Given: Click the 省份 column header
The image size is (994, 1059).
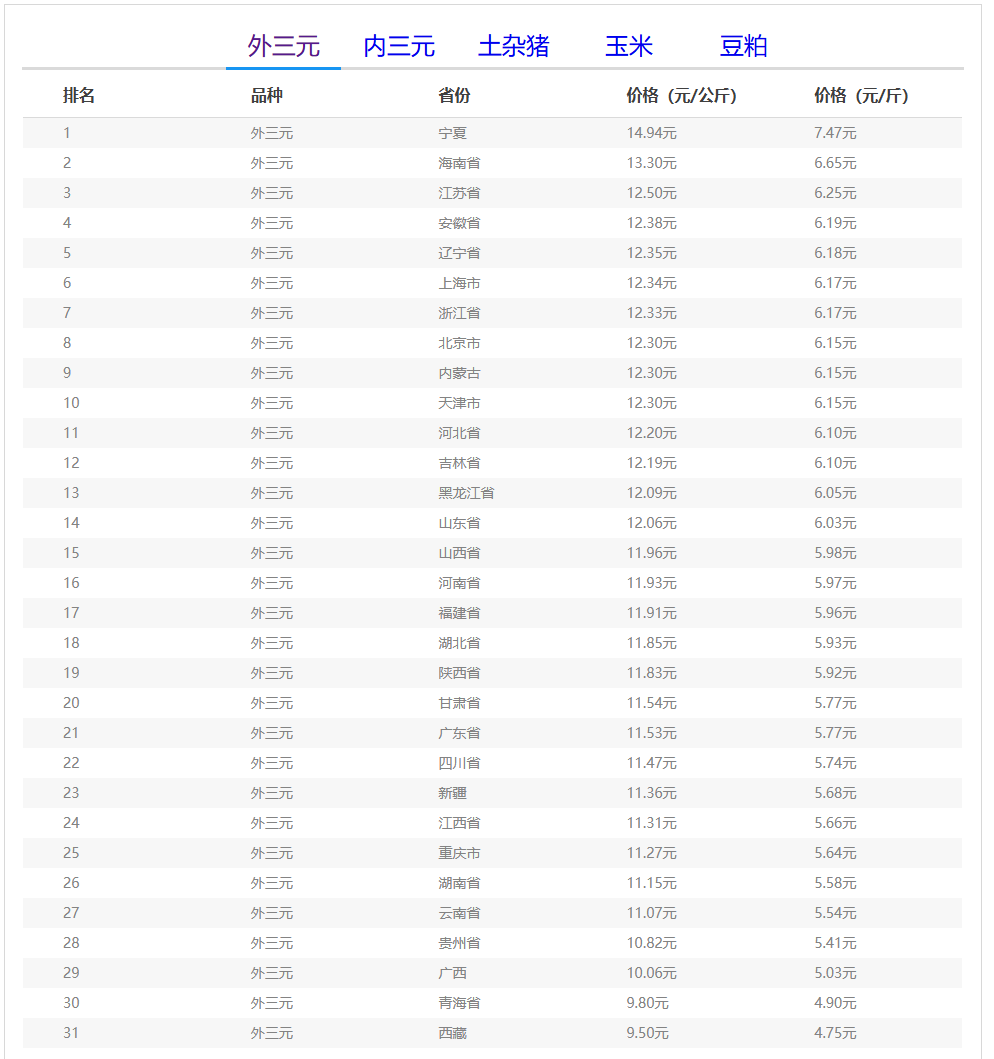Looking at the screenshot, I should point(454,96).
